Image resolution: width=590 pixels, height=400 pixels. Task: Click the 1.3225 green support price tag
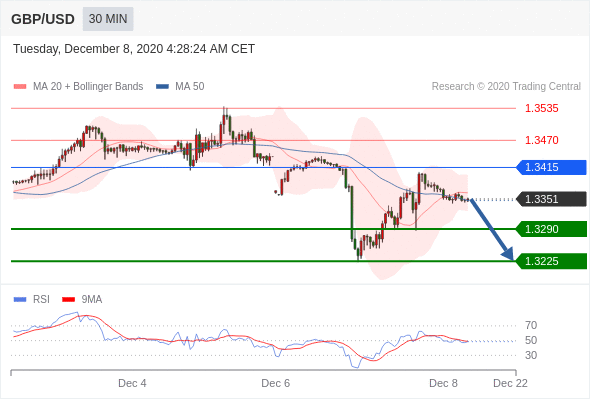click(x=551, y=261)
